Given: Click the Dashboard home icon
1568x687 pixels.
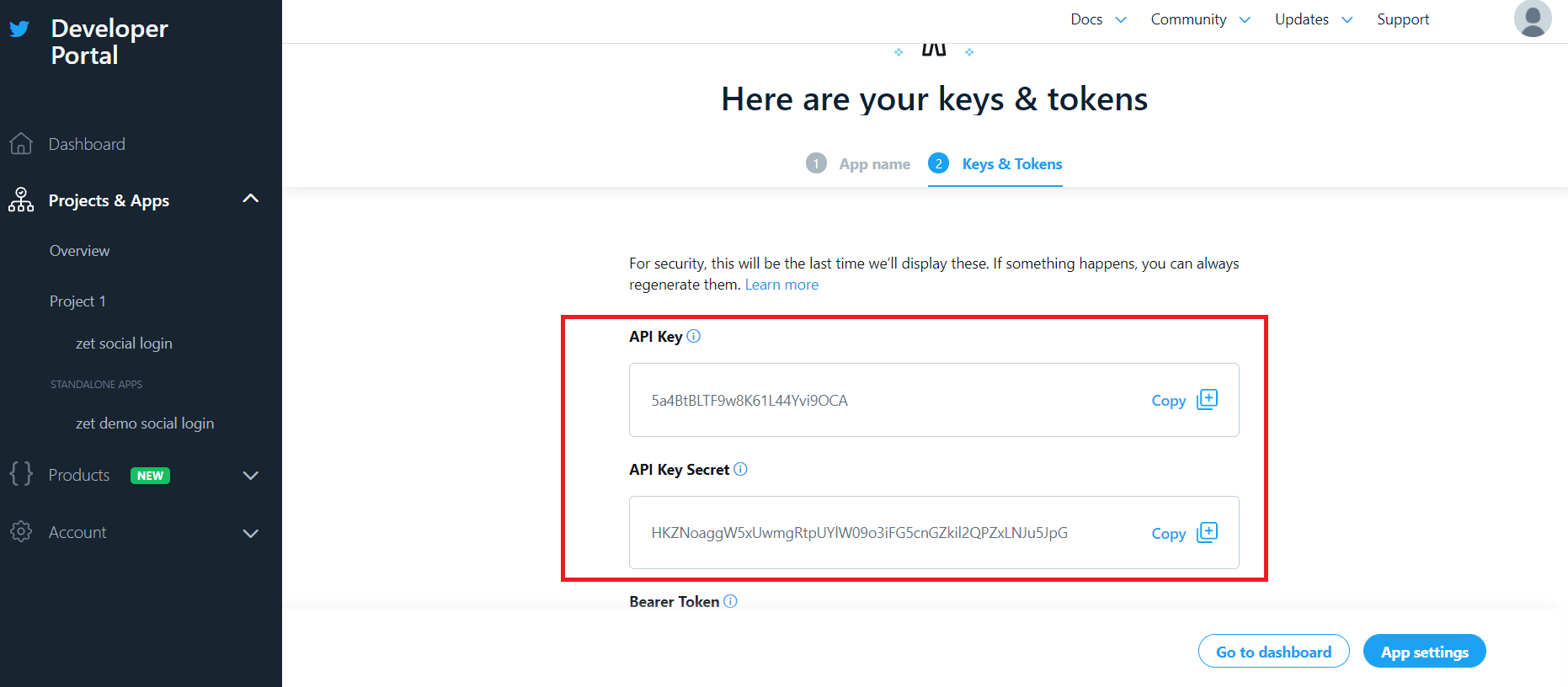Looking at the screenshot, I should [21, 144].
